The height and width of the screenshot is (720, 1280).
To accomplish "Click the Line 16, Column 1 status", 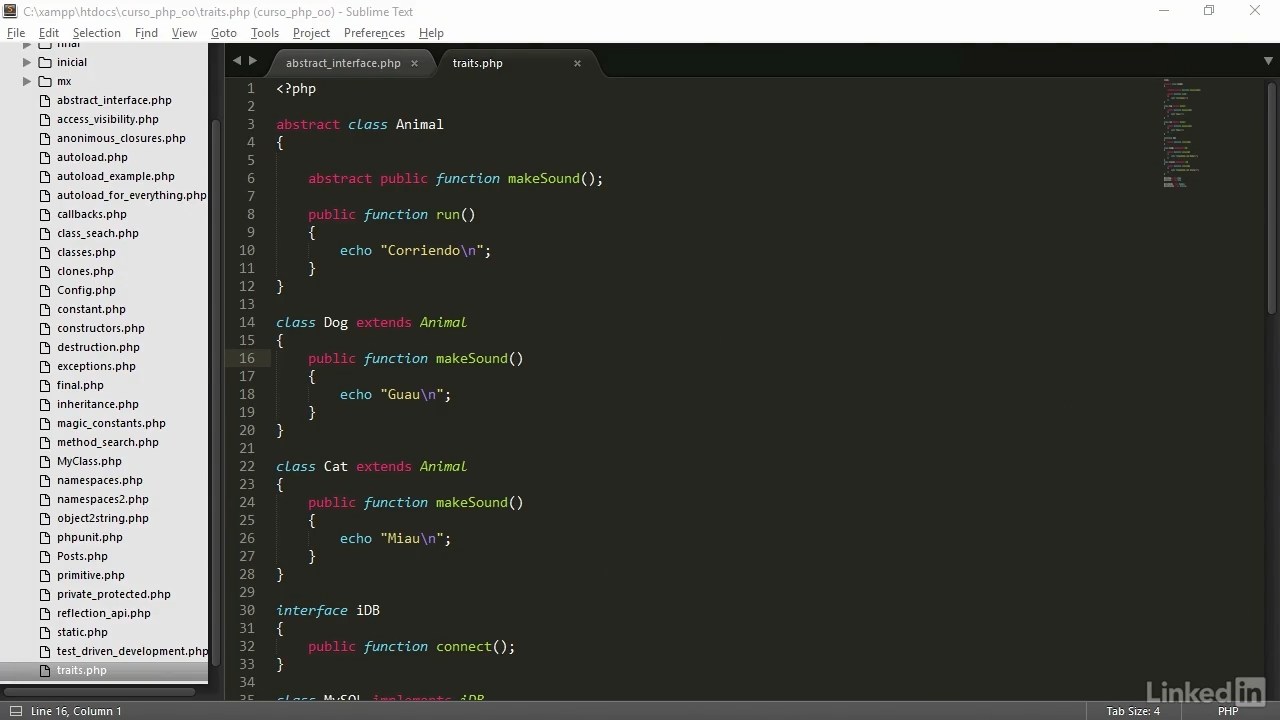I will click(76, 711).
